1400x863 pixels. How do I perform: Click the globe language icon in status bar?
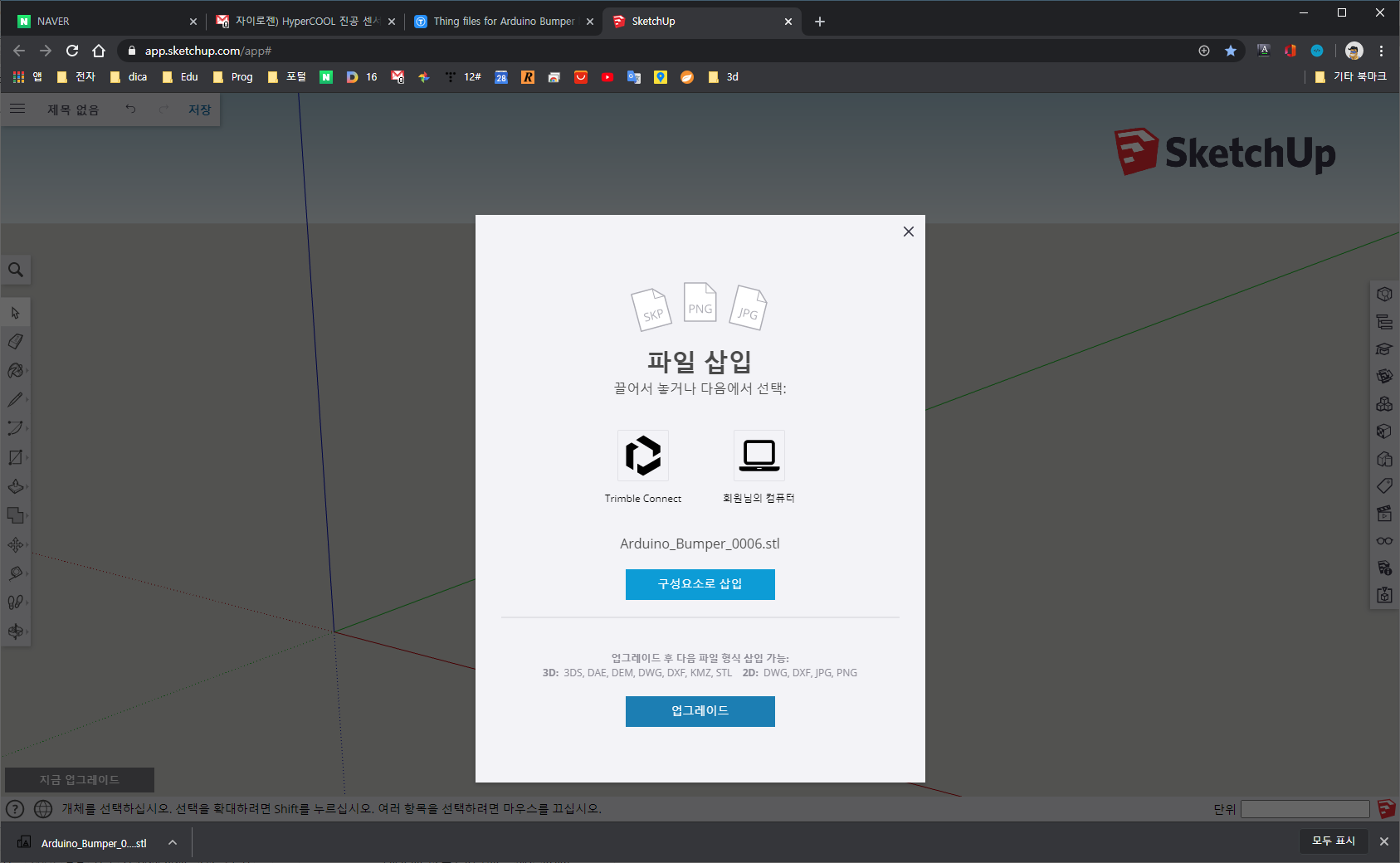point(43,808)
